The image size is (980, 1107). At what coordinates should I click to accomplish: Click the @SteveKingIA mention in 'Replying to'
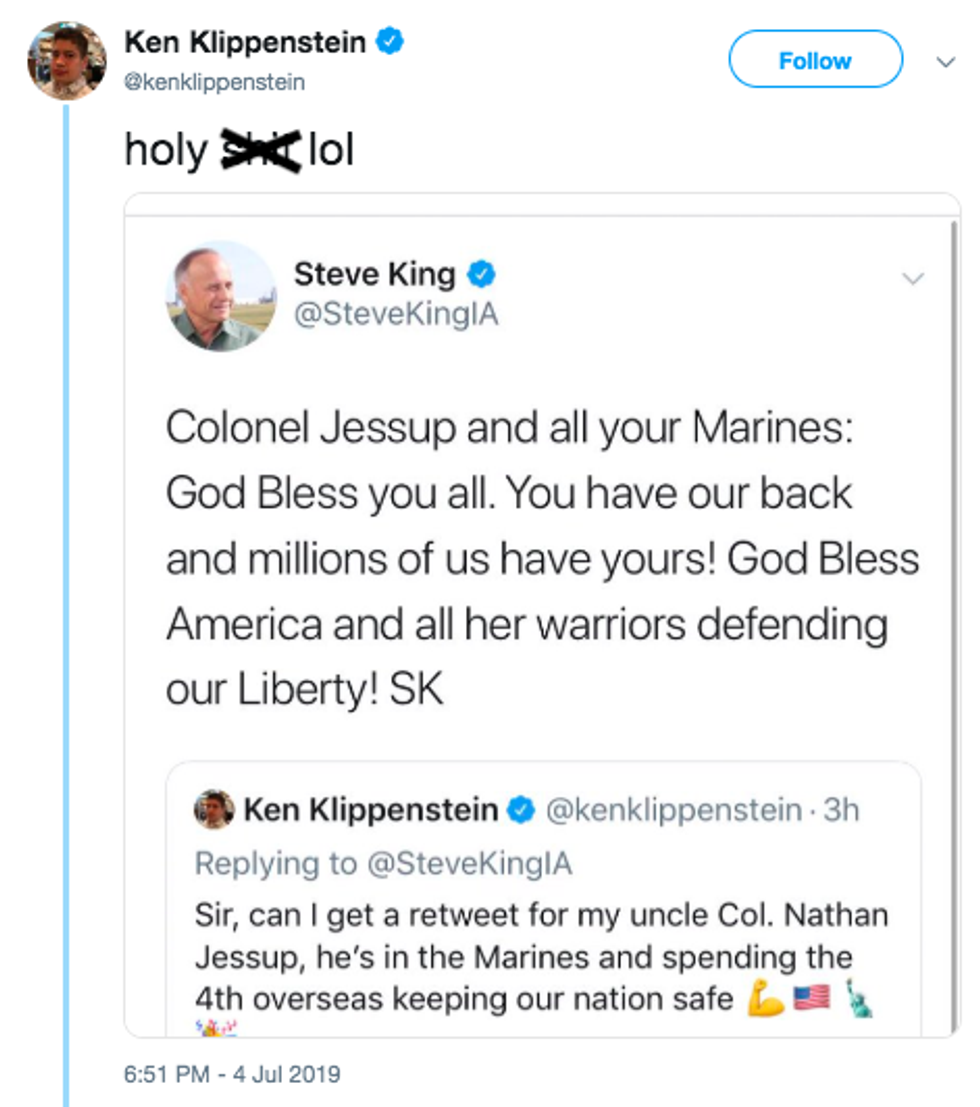tap(470, 862)
